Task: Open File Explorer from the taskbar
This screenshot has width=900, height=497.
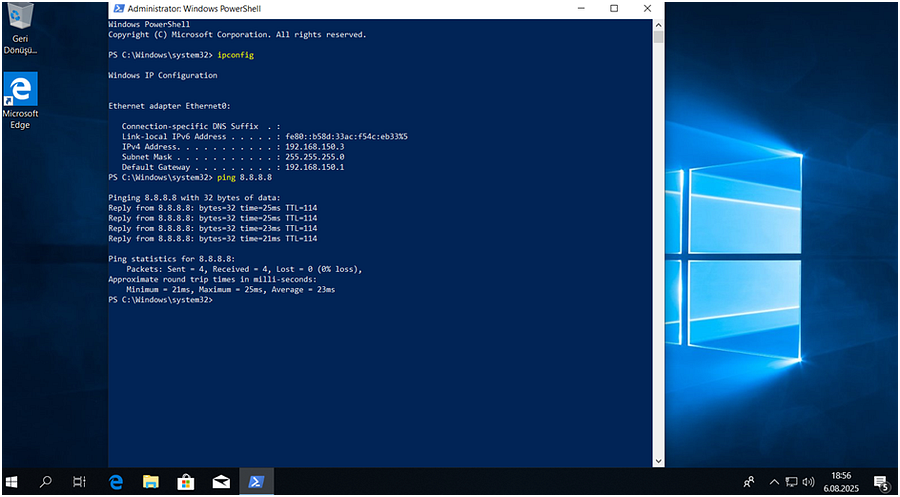Action: 150,482
